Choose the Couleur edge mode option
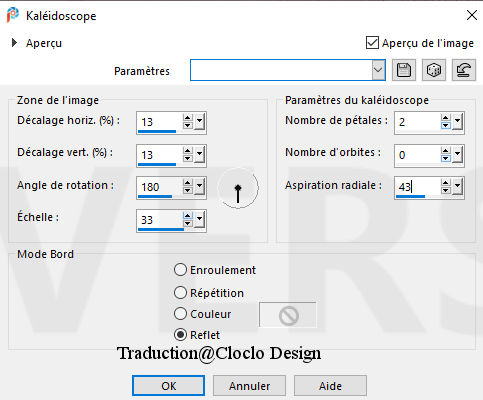 180,314
